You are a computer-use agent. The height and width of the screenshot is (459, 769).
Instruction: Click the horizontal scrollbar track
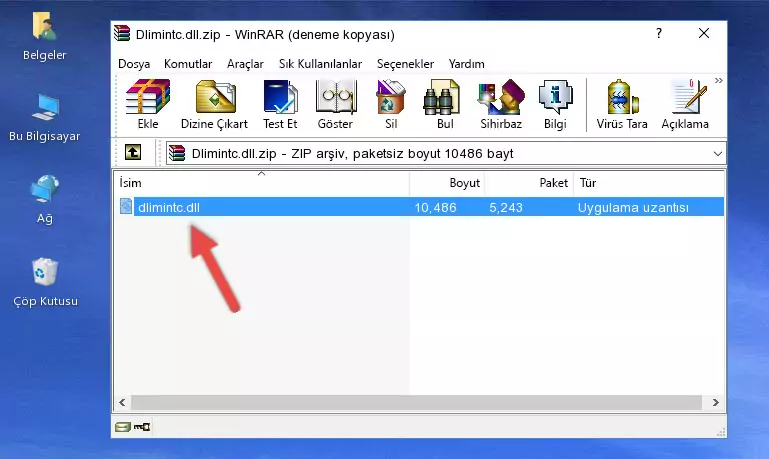pos(416,403)
